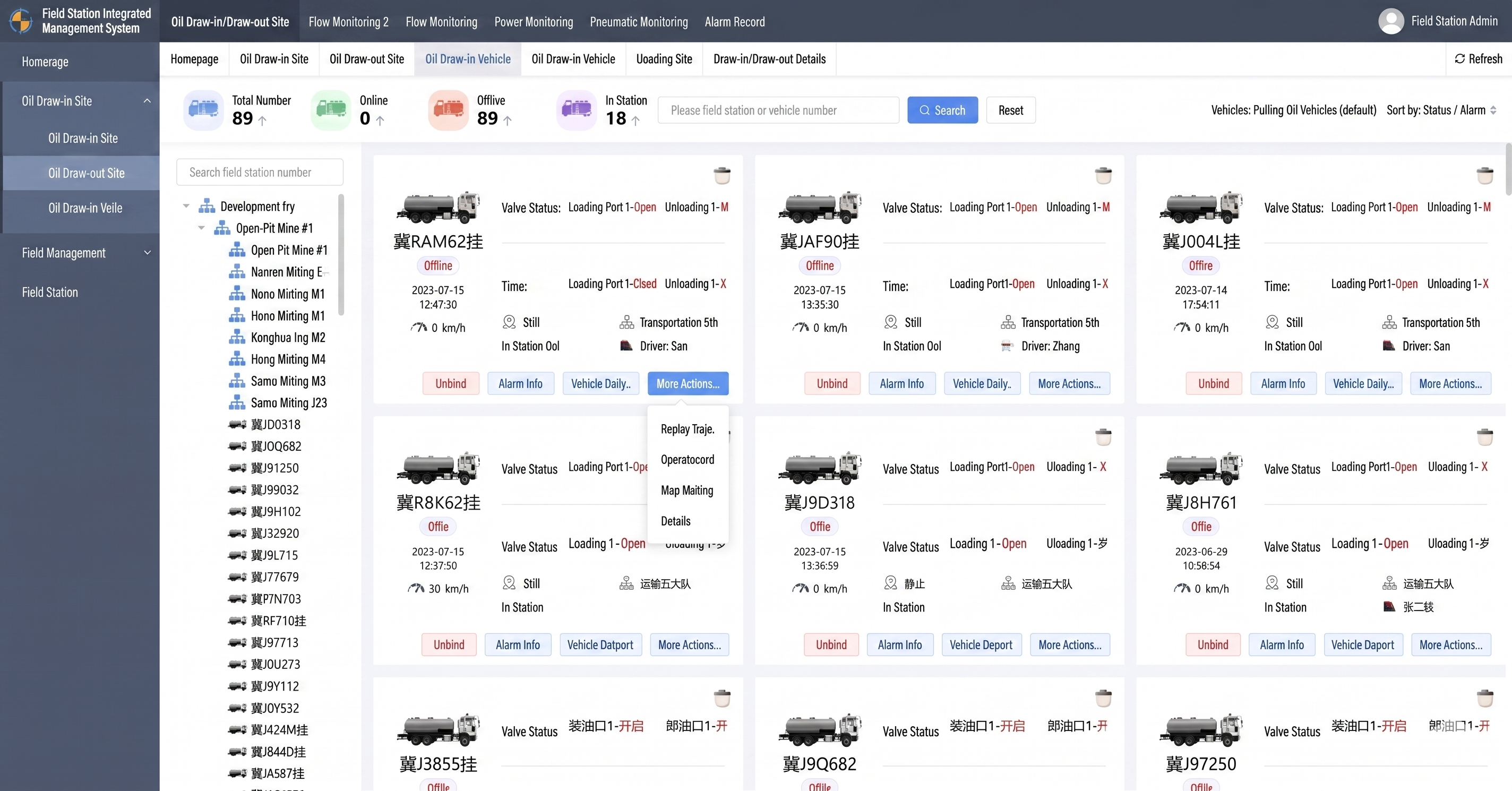
Task: Click the app logo in the header
Action: point(21,21)
